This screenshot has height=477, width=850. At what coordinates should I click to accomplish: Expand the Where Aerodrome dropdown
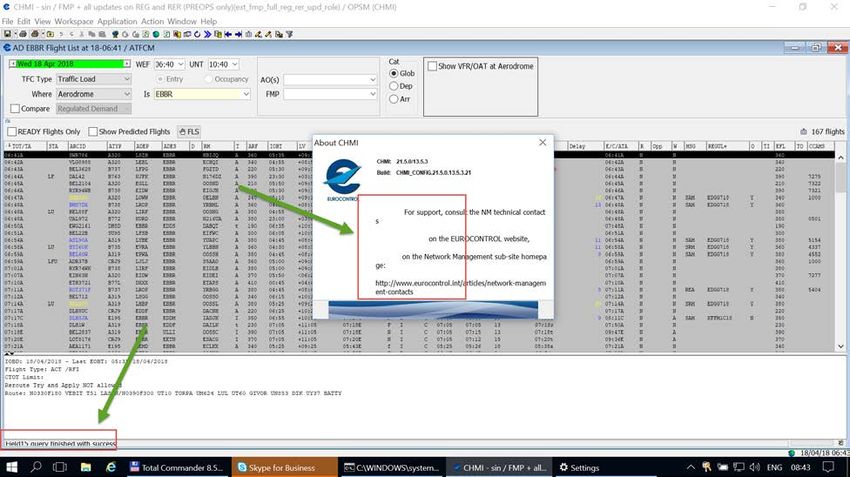(127, 94)
